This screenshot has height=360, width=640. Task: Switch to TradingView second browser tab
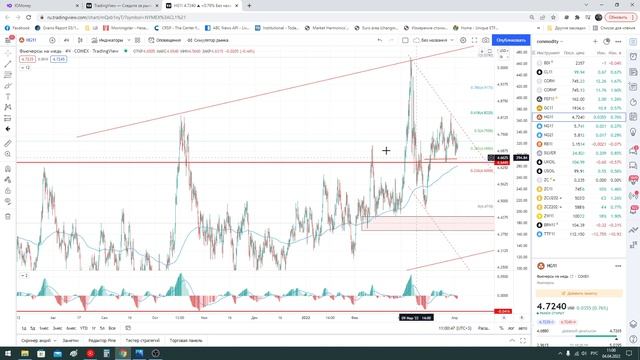pyautogui.click(x=122, y=6)
